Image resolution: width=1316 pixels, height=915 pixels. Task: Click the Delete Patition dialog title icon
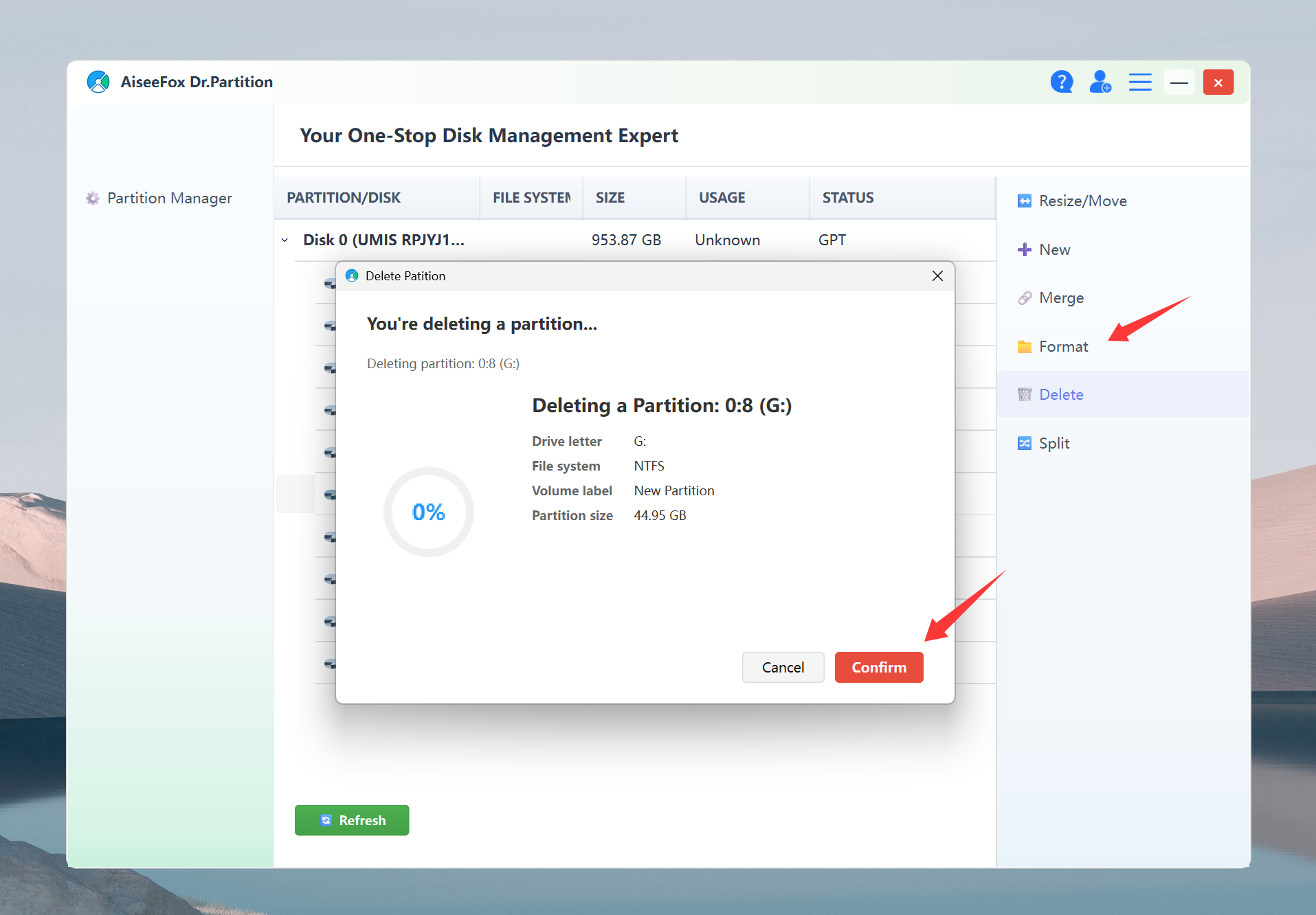click(x=352, y=276)
